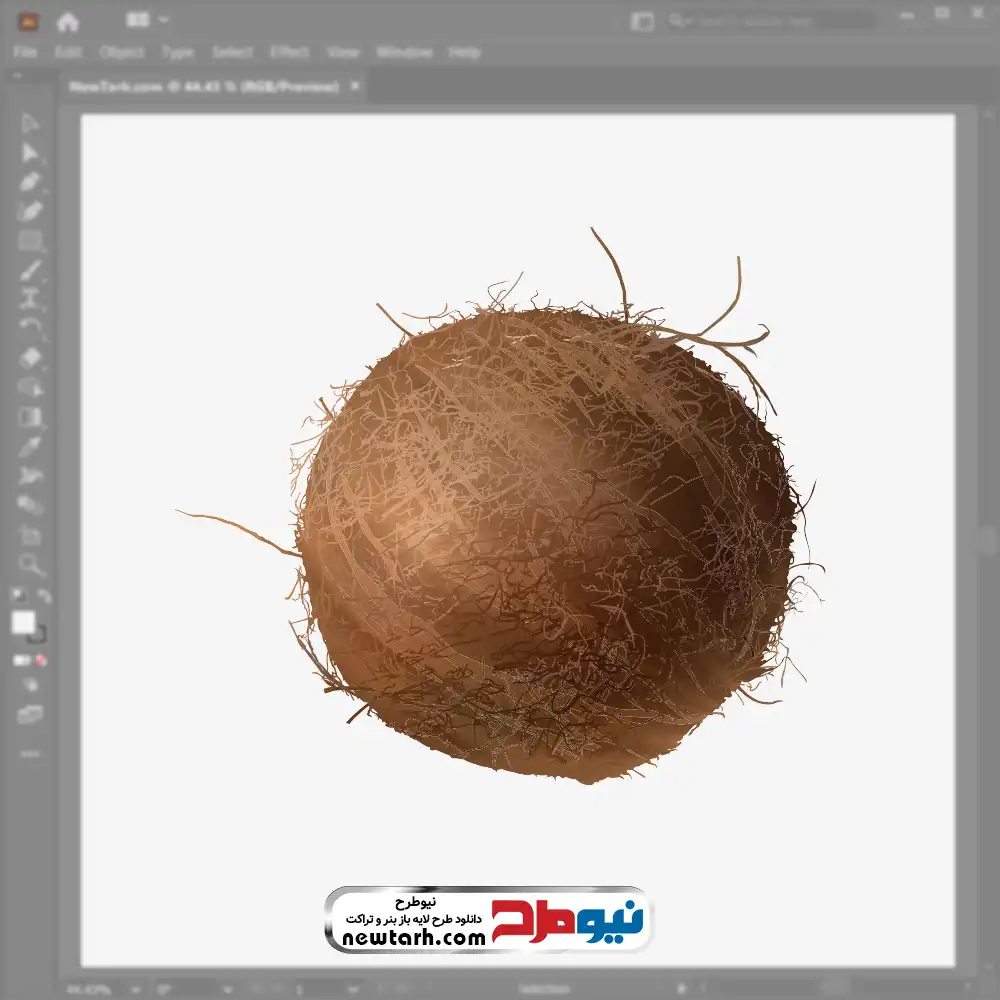The height and width of the screenshot is (1000, 1000).
Task: Set the fill to None
Action: [42, 660]
